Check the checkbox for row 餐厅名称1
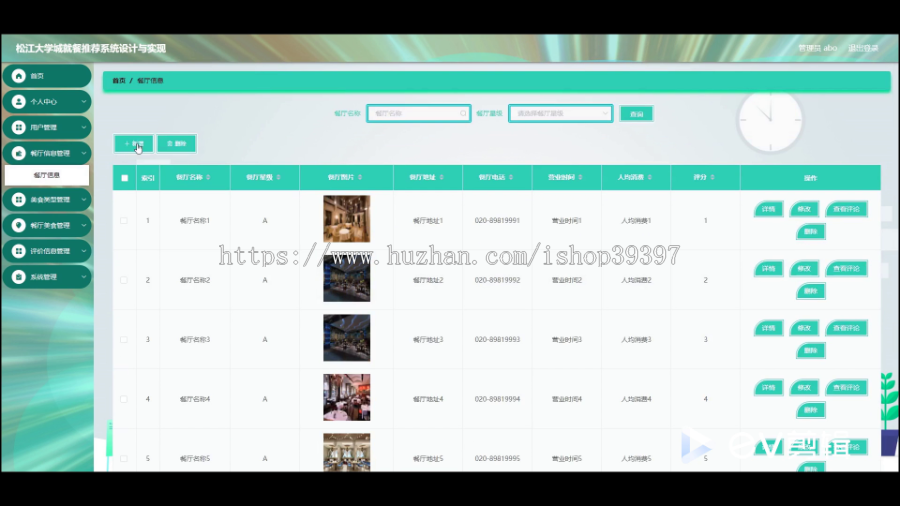The height and width of the screenshot is (506, 900). [124, 220]
